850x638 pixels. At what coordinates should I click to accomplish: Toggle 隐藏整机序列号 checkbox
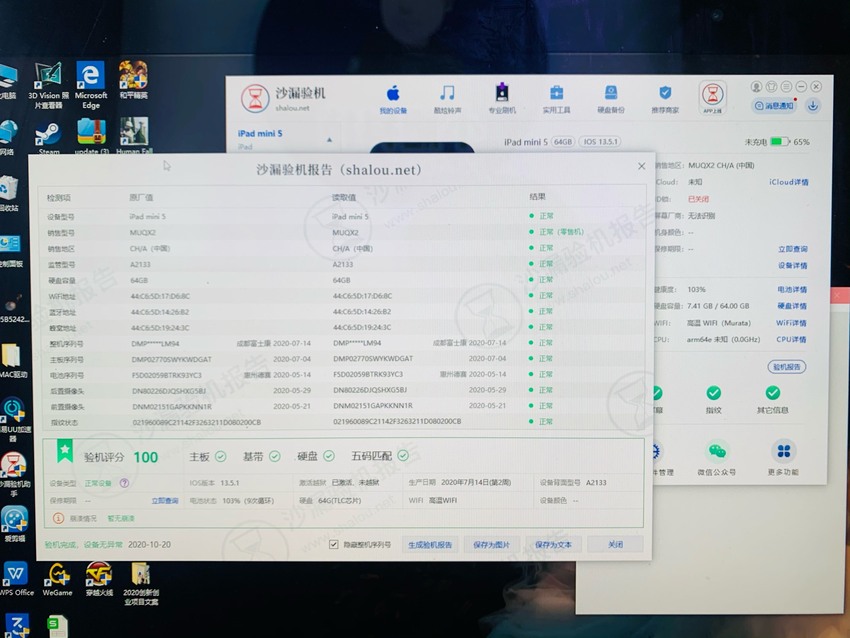tap(333, 544)
